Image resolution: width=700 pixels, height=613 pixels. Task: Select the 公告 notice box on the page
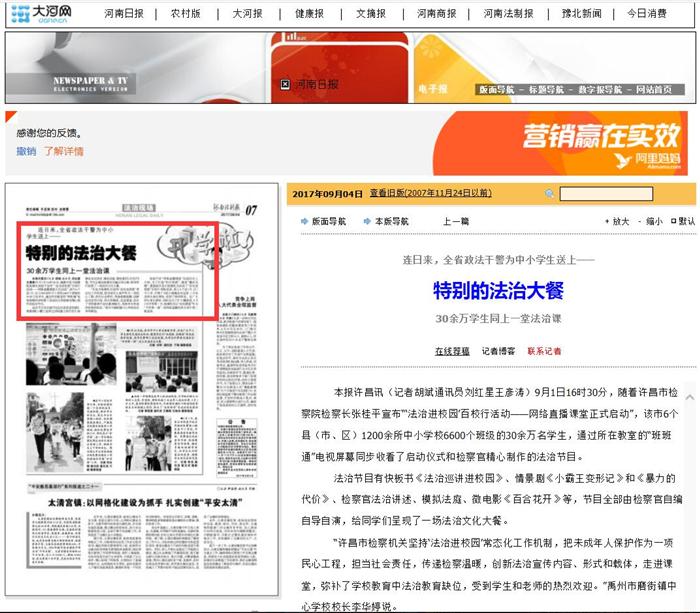[x=237, y=449]
